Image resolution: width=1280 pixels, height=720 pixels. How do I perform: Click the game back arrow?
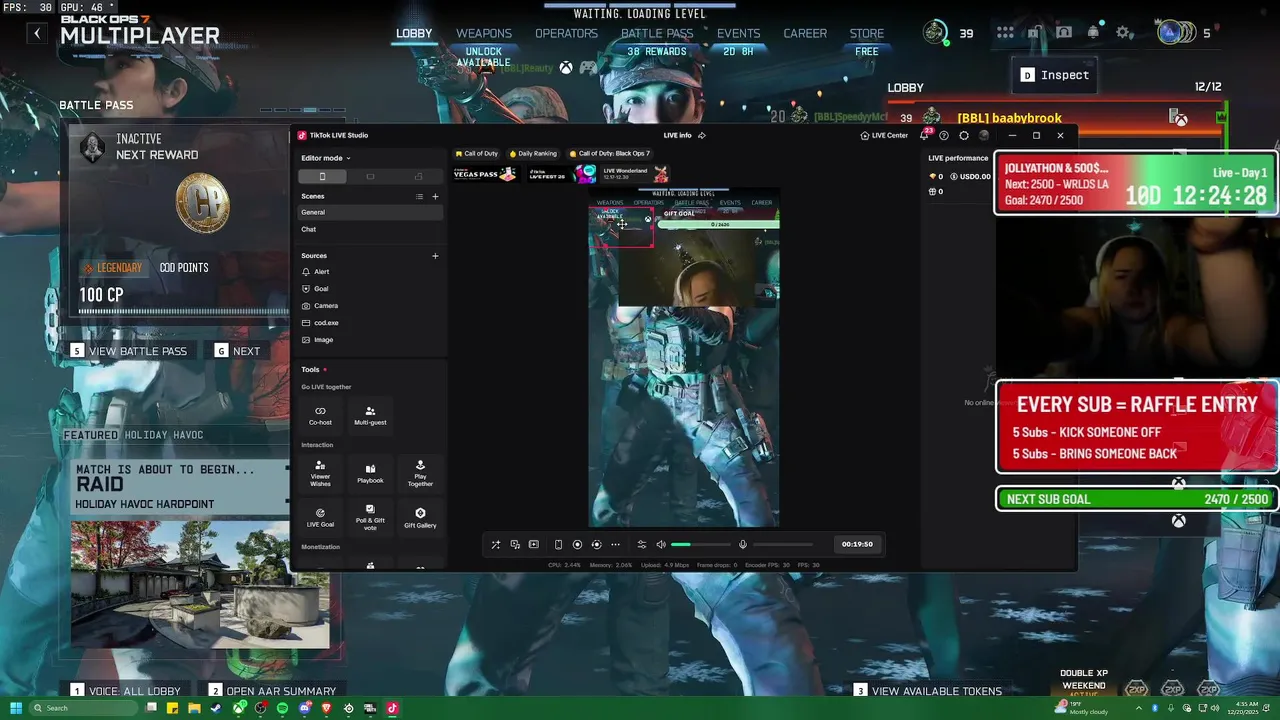click(37, 33)
